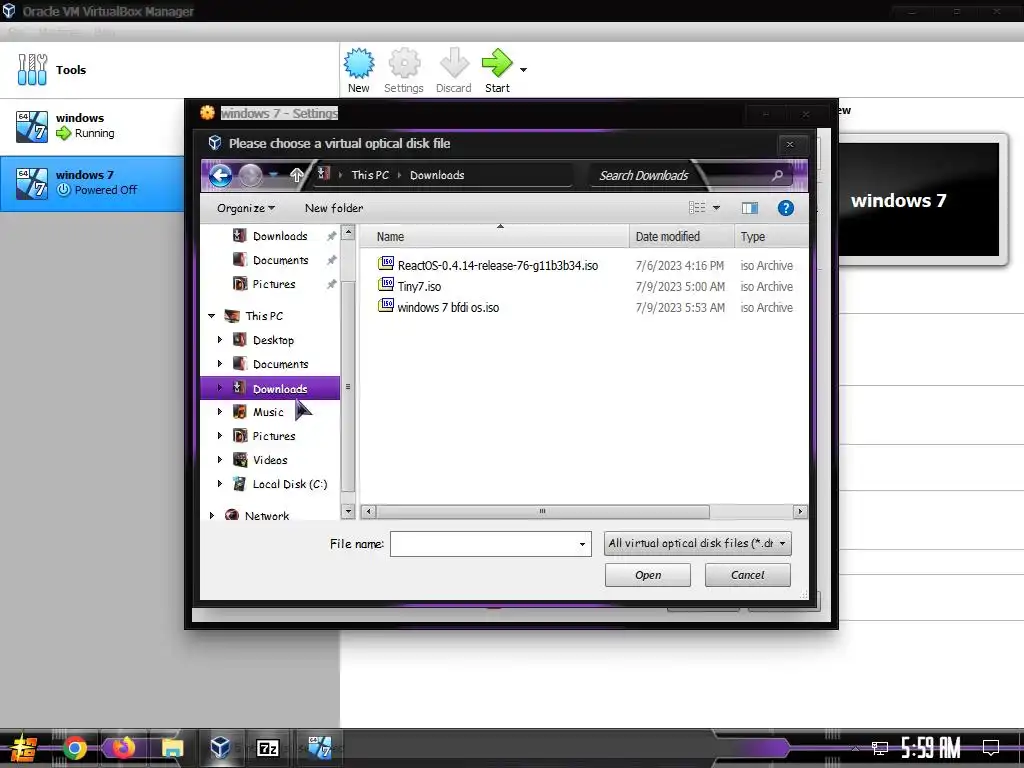Click the taskbar clock showing 5:59 AM
The height and width of the screenshot is (768, 1024).
(x=931, y=748)
